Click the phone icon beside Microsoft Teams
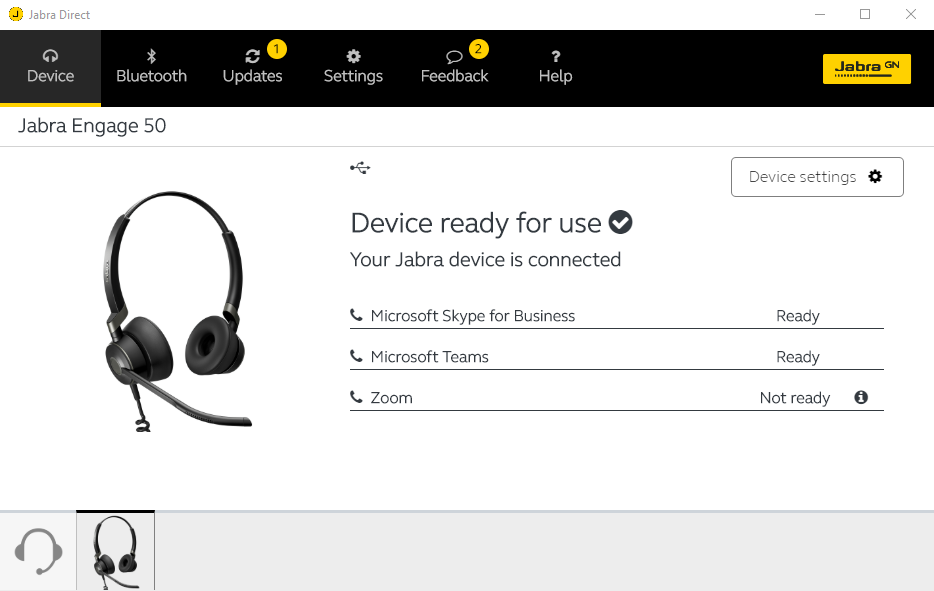The width and height of the screenshot is (934, 591). 356,356
